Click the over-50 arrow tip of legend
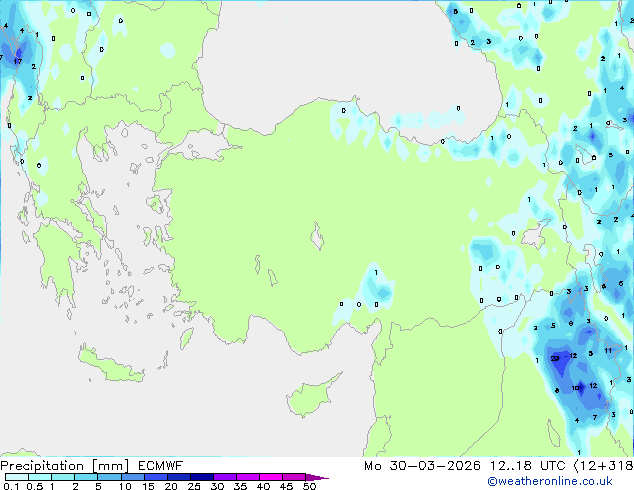 tap(317, 477)
